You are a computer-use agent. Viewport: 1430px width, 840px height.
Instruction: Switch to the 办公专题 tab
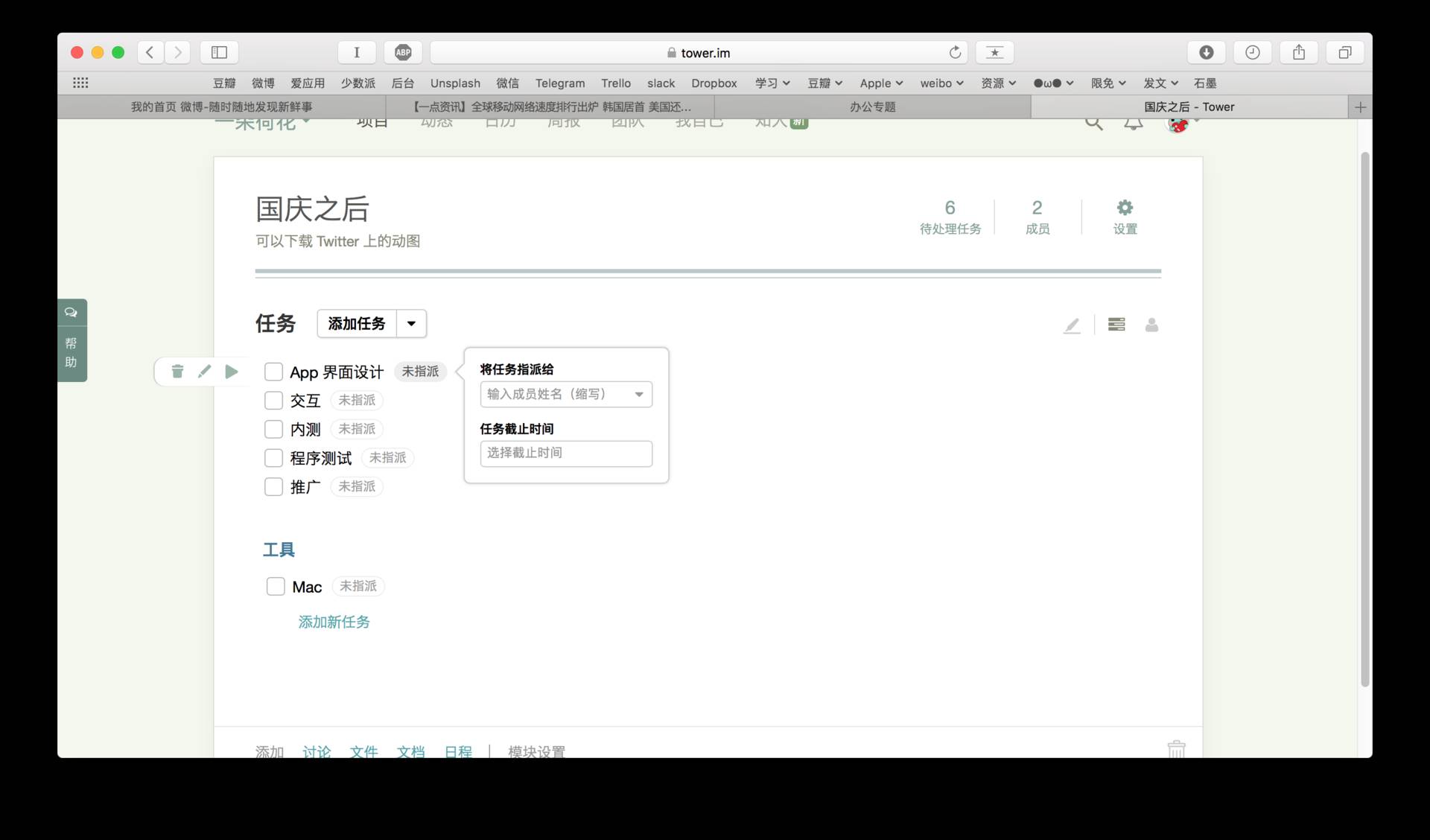(872, 107)
